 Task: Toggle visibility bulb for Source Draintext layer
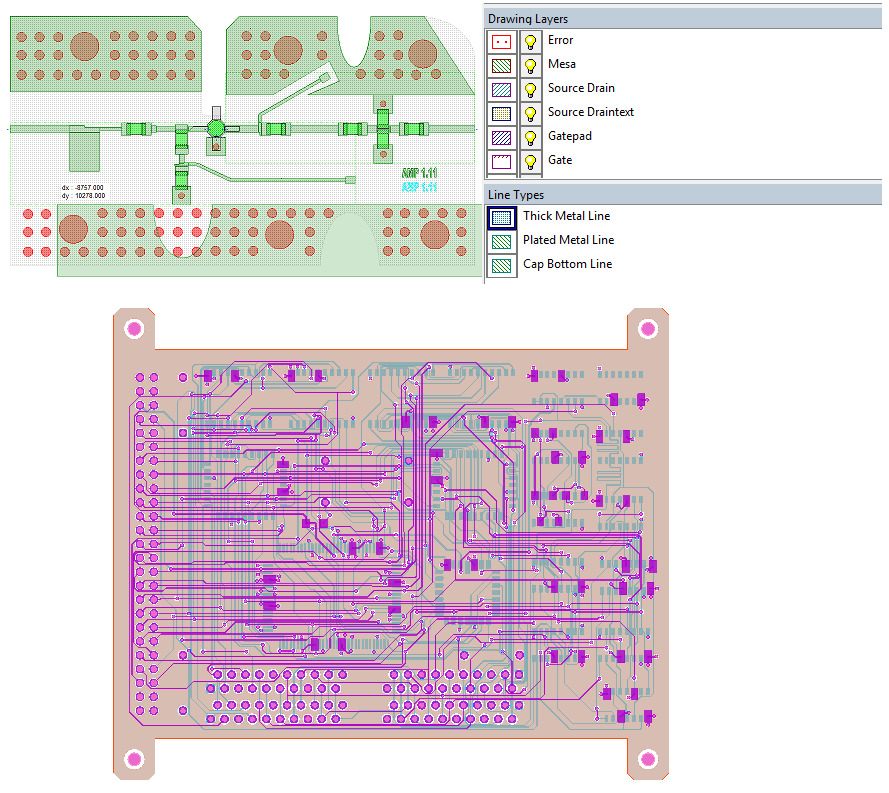tap(530, 113)
